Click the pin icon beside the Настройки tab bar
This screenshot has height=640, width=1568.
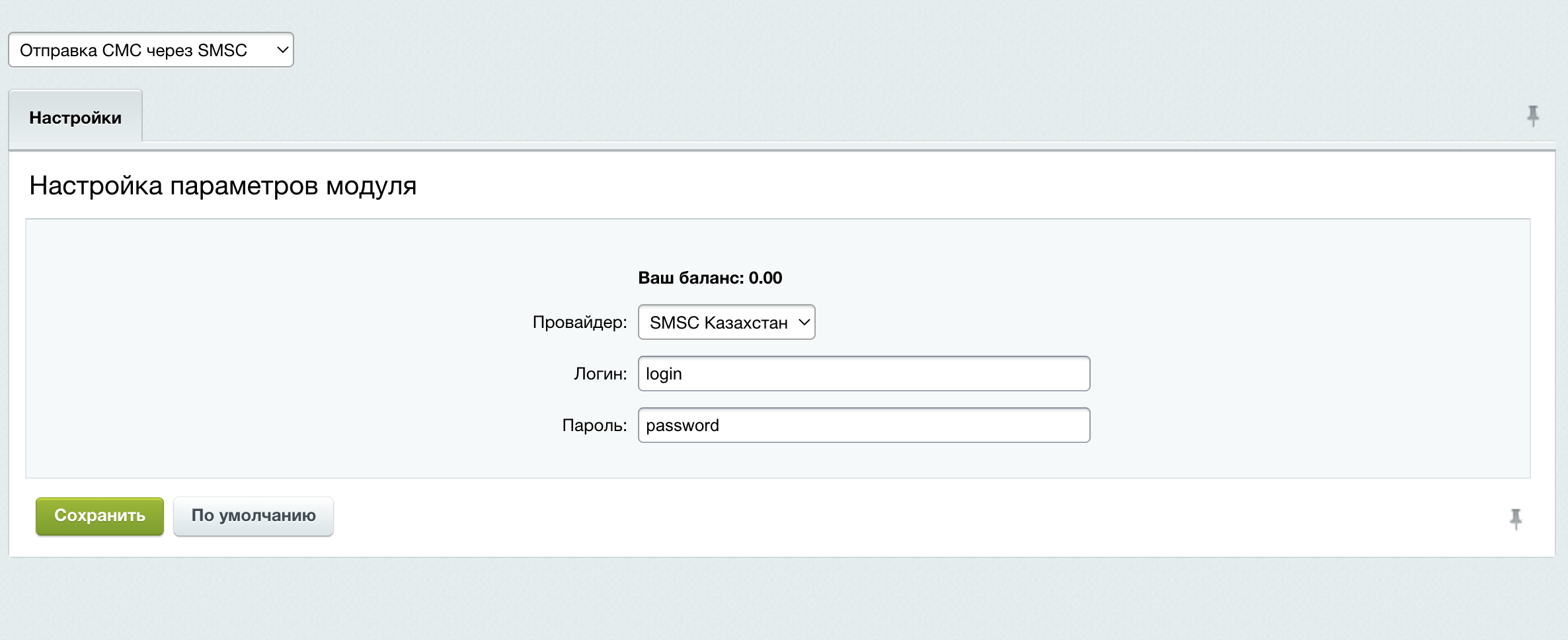(x=1532, y=116)
